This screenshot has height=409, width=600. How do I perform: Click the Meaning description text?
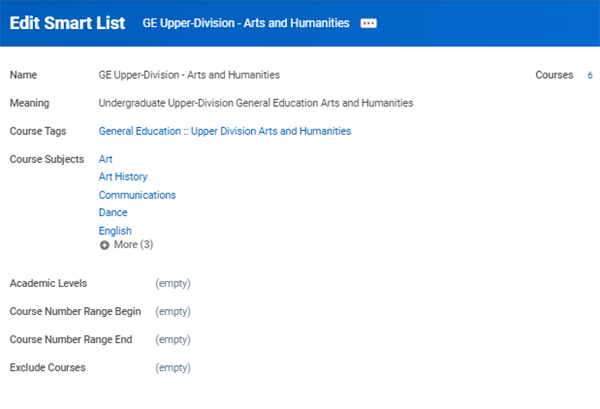click(256, 103)
